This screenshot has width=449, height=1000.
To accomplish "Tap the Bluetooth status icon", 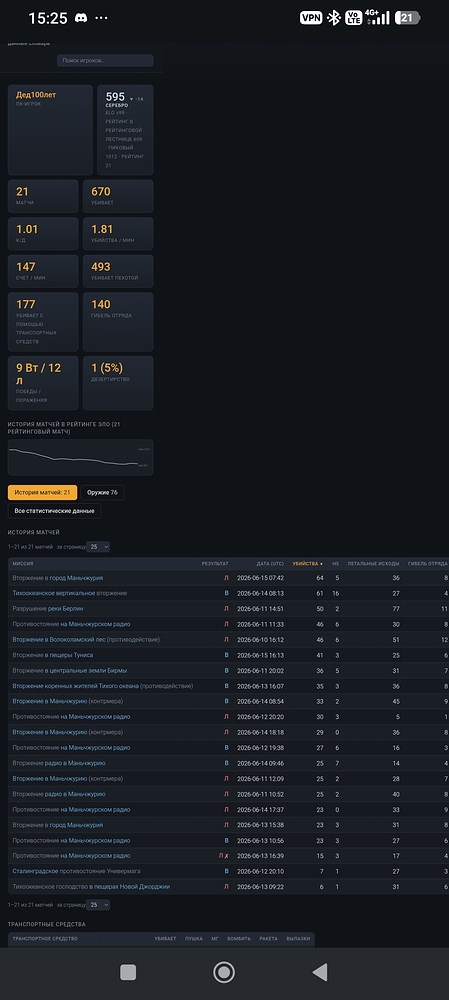I will 334,18.
